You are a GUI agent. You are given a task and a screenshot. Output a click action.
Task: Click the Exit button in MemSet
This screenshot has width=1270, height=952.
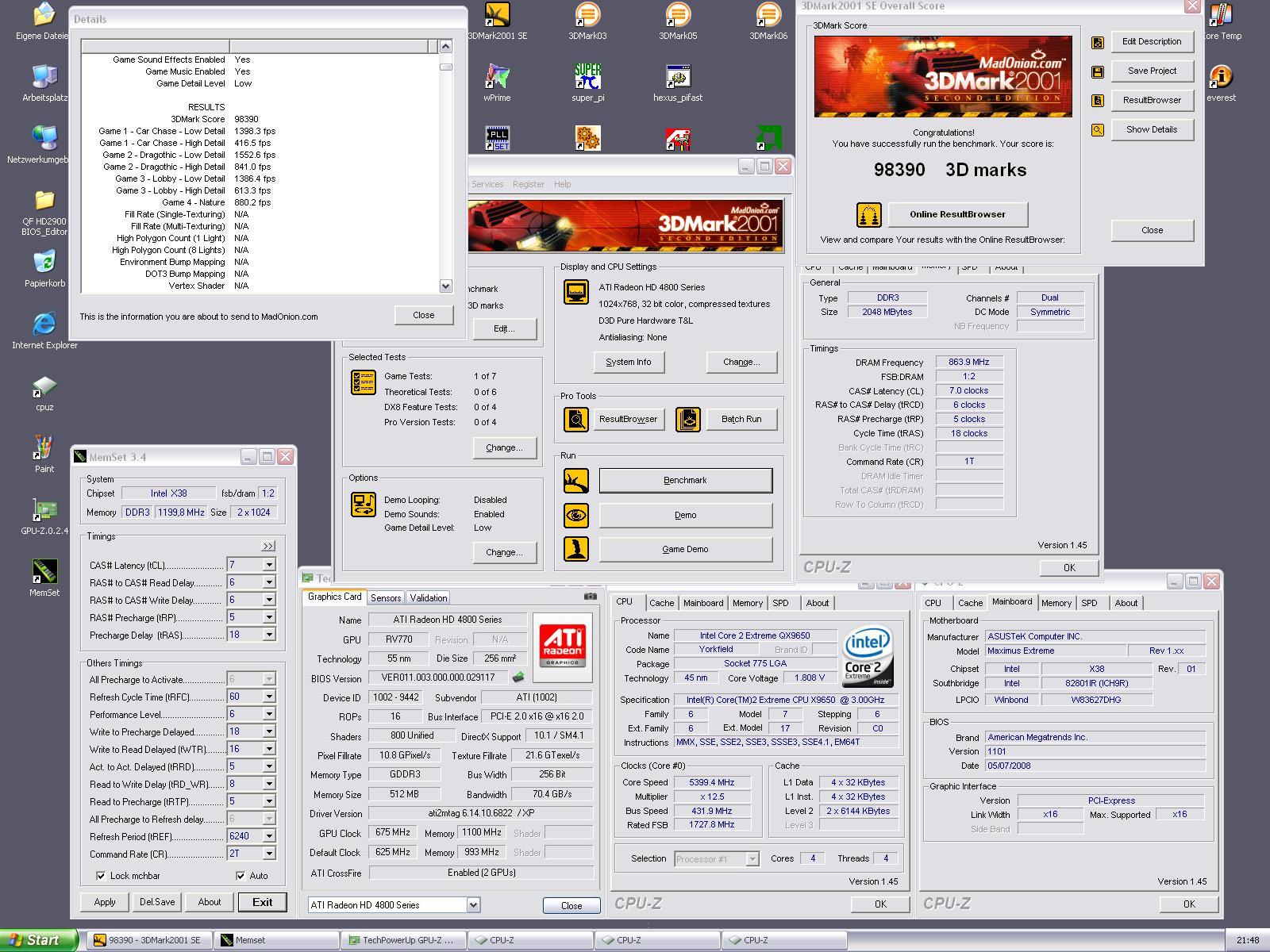[x=262, y=902]
